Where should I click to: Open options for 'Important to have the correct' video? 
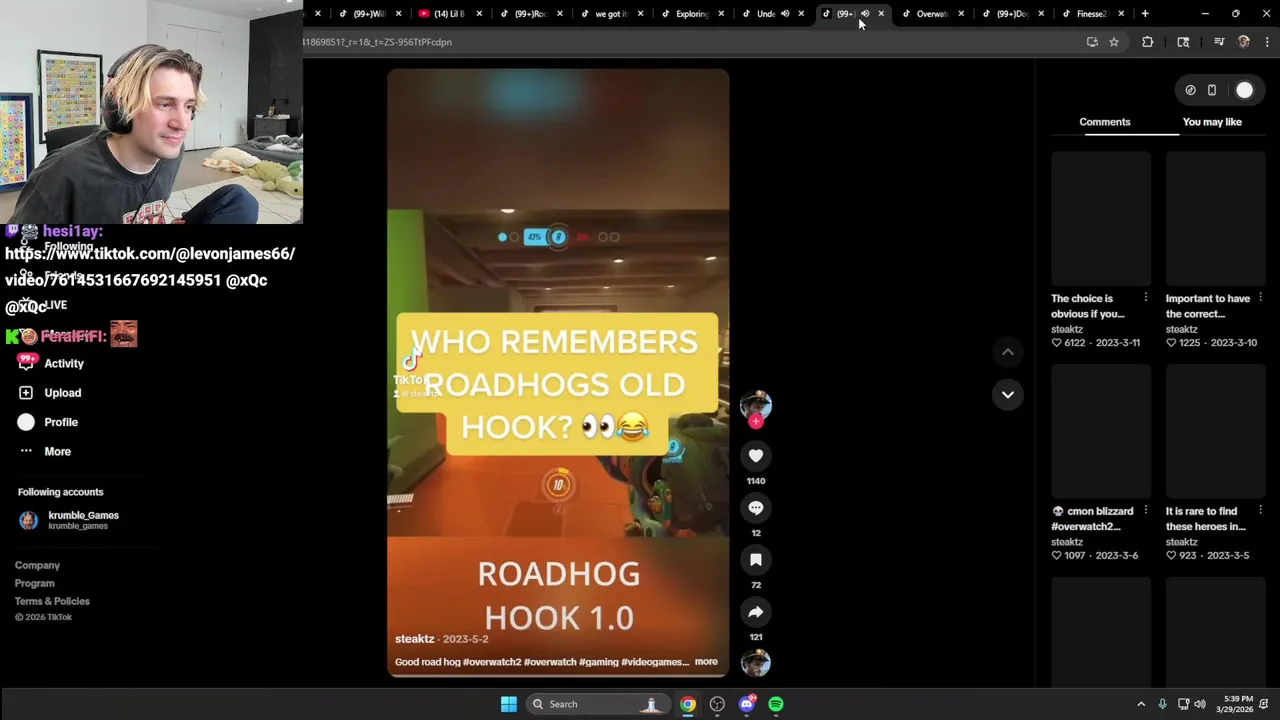[x=1260, y=298]
